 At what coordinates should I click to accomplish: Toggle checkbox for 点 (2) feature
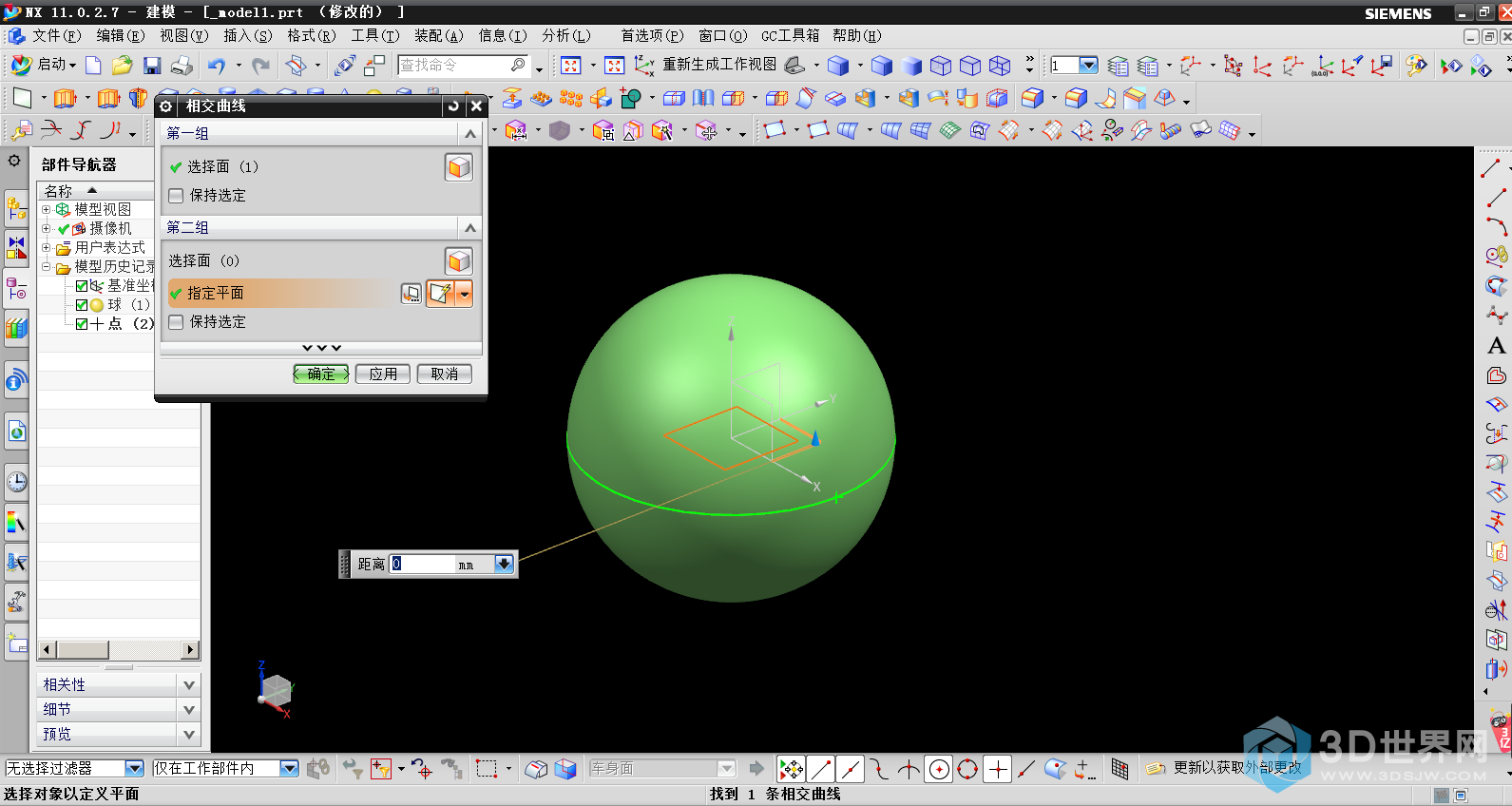click(x=82, y=323)
